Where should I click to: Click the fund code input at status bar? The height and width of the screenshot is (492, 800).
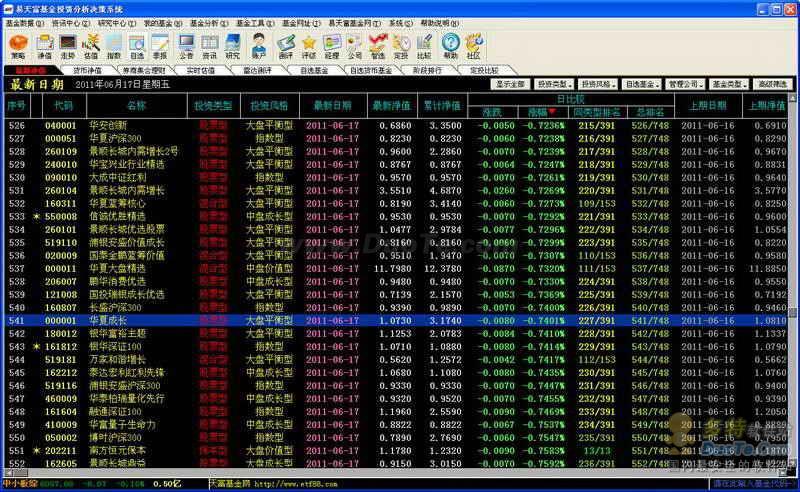coord(753,484)
